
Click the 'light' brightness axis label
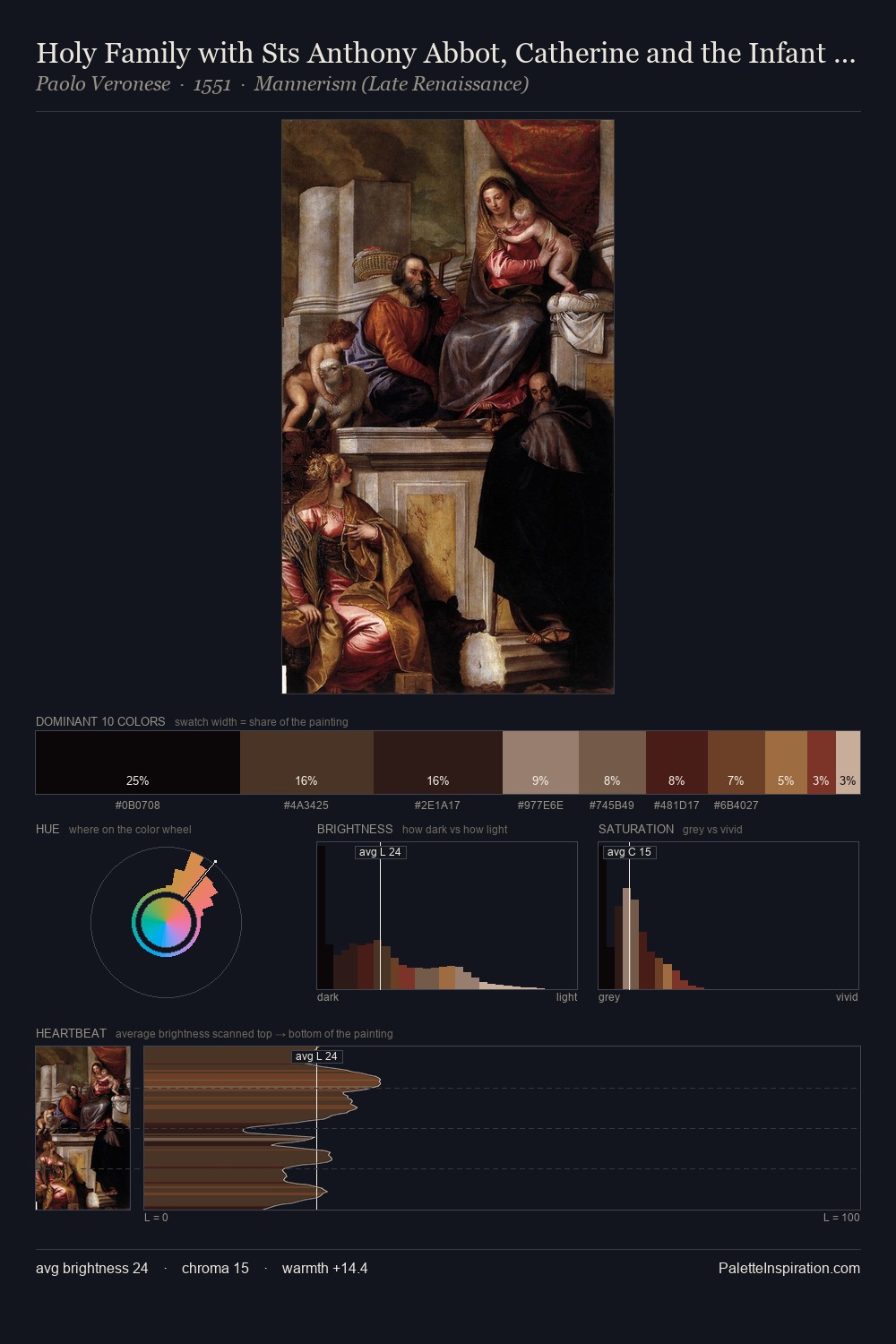coord(566,997)
